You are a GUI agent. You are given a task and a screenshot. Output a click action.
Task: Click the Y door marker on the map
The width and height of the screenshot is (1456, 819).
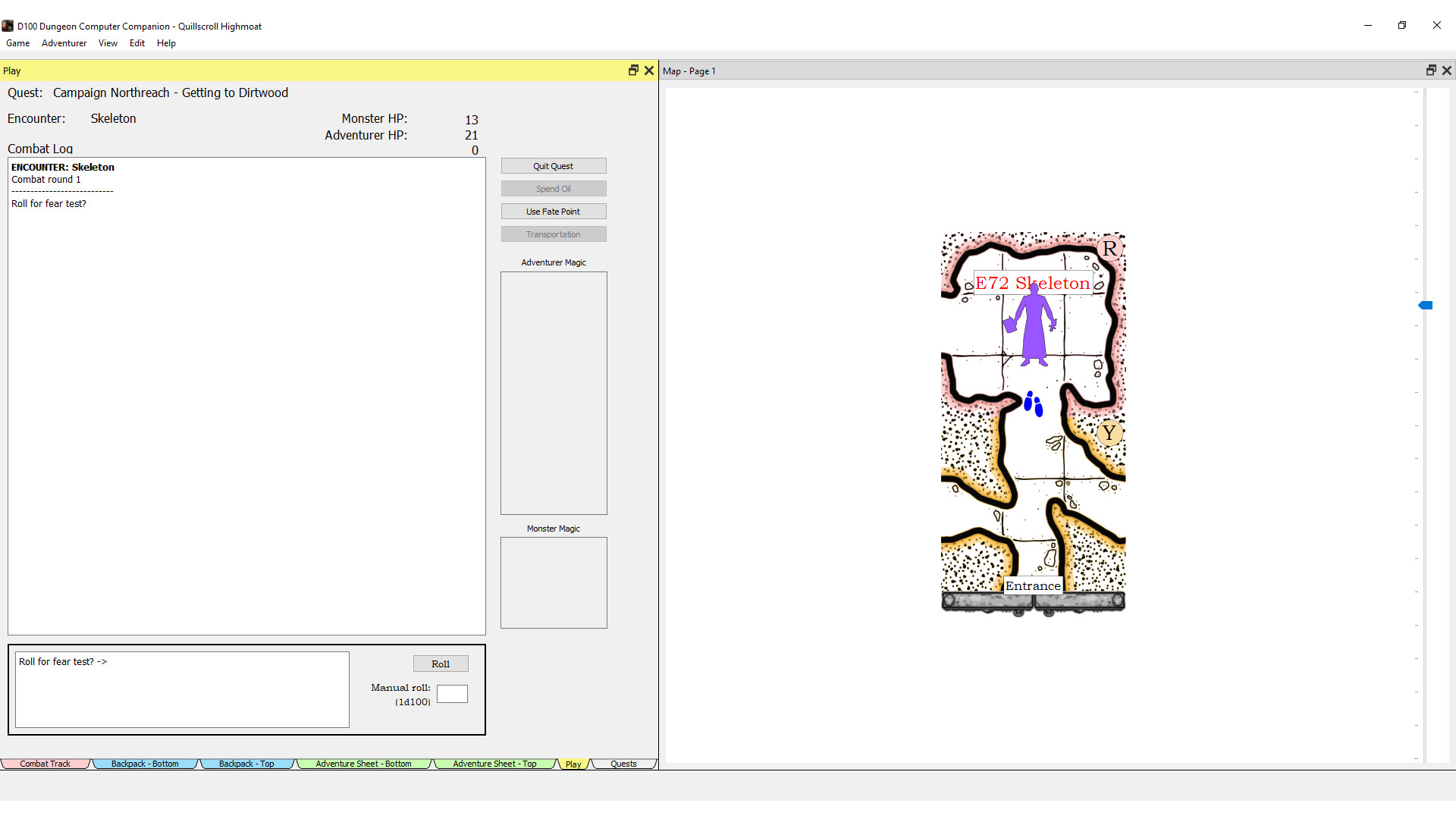point(1109,433)
